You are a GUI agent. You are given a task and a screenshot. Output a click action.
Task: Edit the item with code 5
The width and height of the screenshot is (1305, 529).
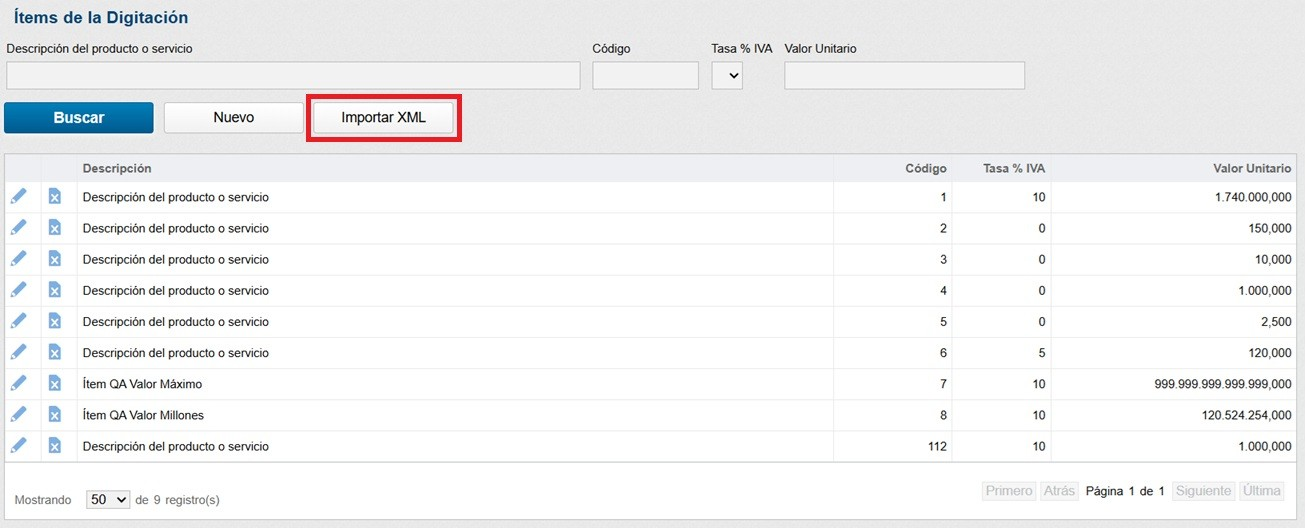click(x=19, y=322)
